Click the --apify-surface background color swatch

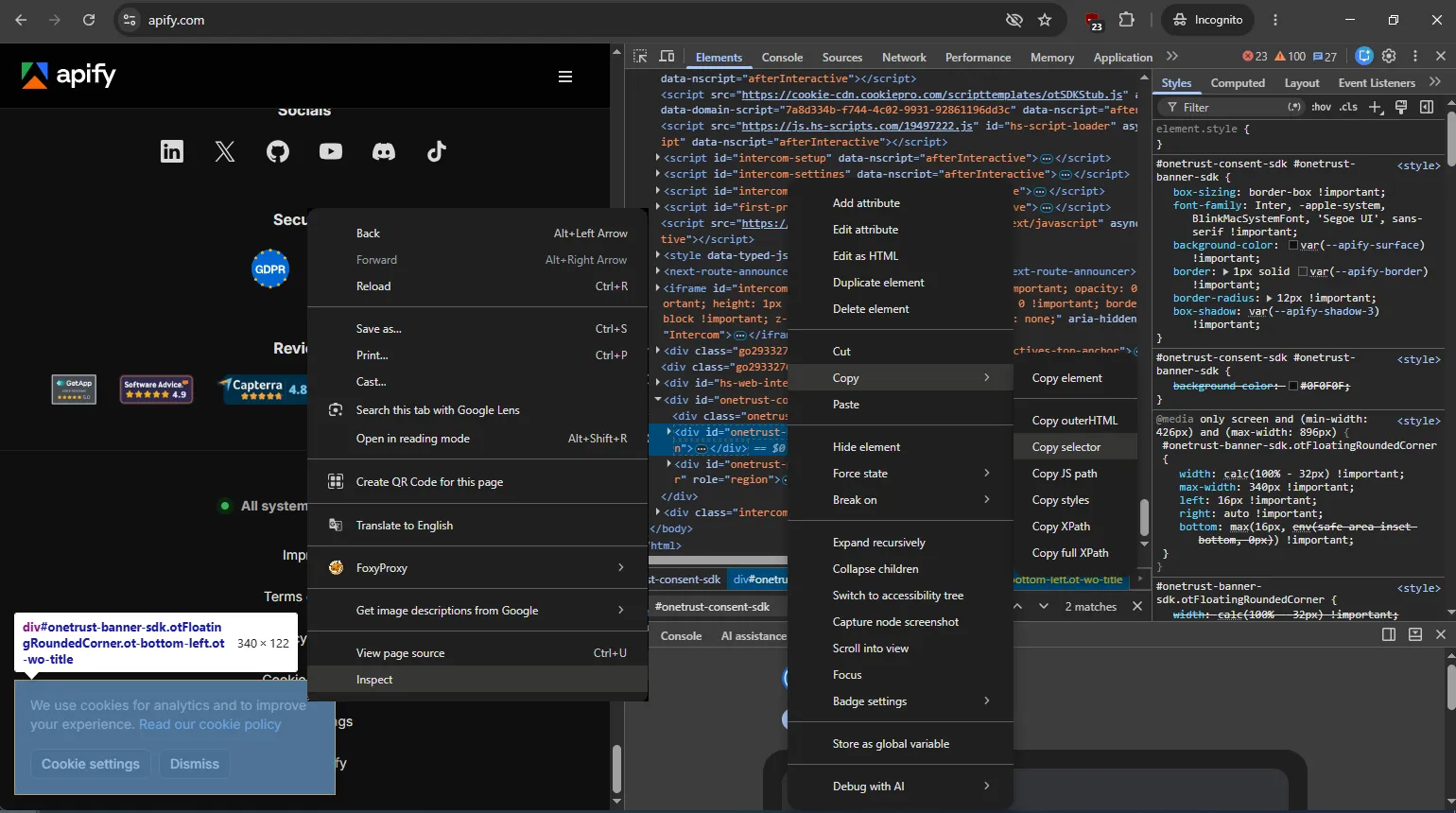tap(1293, 245)
